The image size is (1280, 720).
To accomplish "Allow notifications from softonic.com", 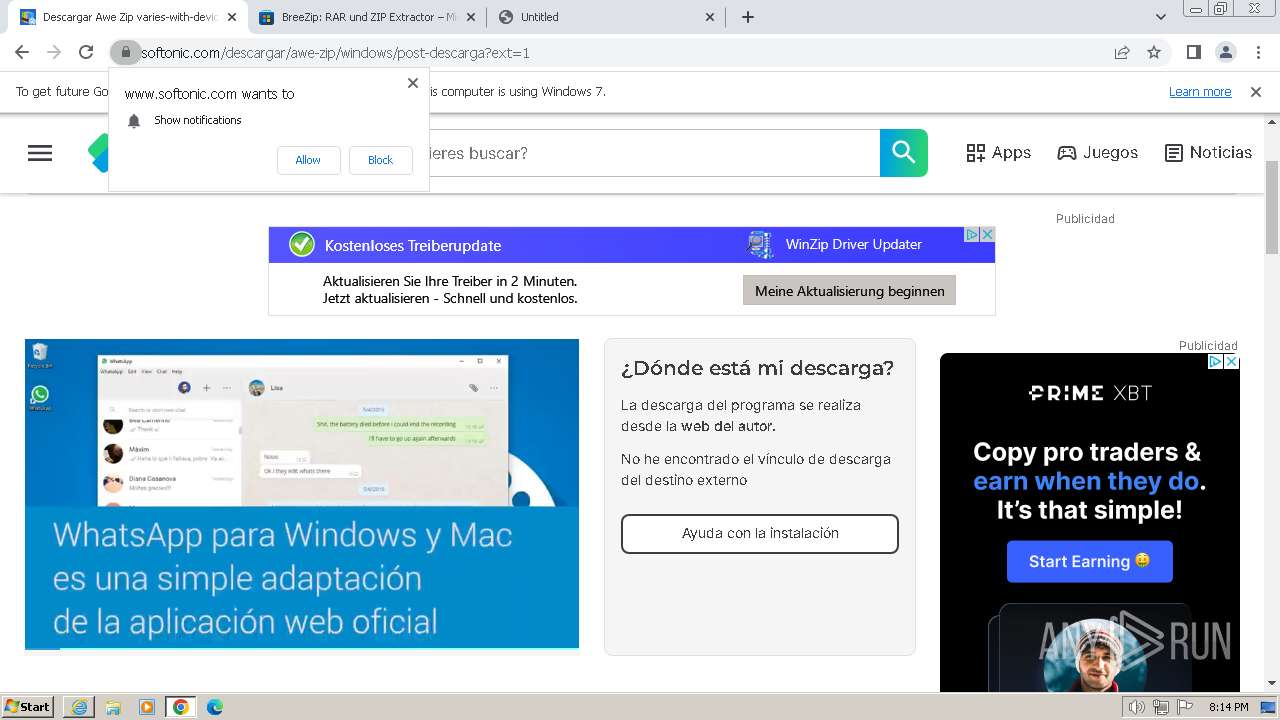I will (x=308, y=160).
